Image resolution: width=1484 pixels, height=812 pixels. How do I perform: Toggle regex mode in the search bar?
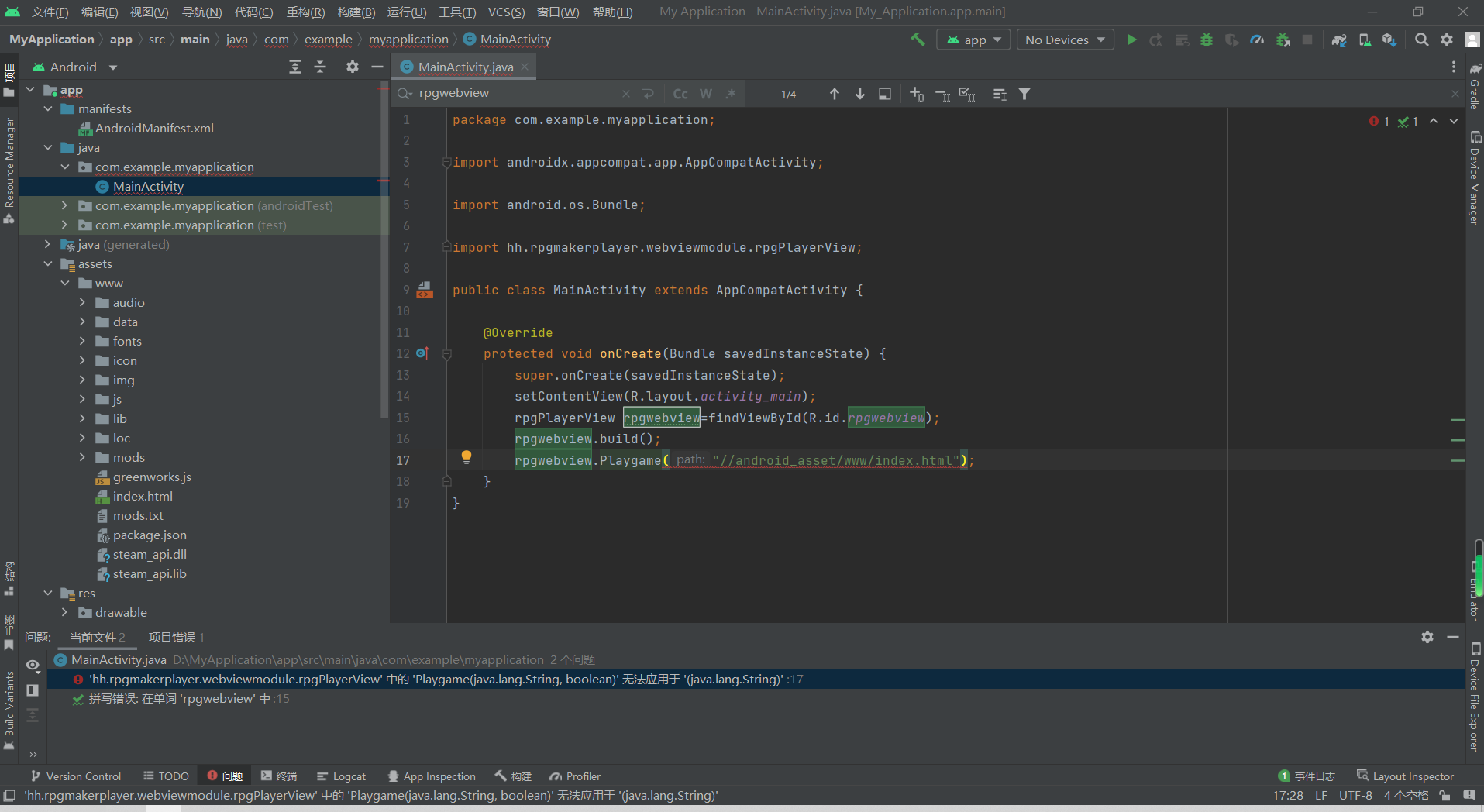[732, 93]
